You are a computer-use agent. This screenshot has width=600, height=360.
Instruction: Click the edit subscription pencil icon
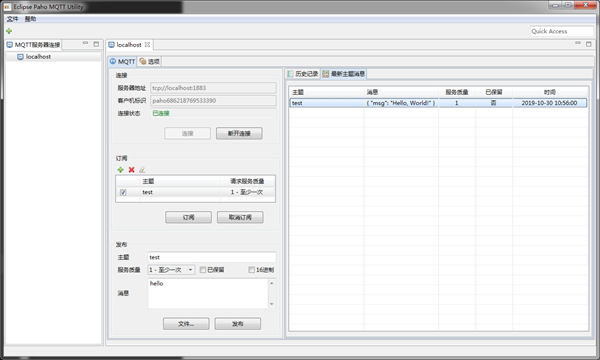(142, 169)
